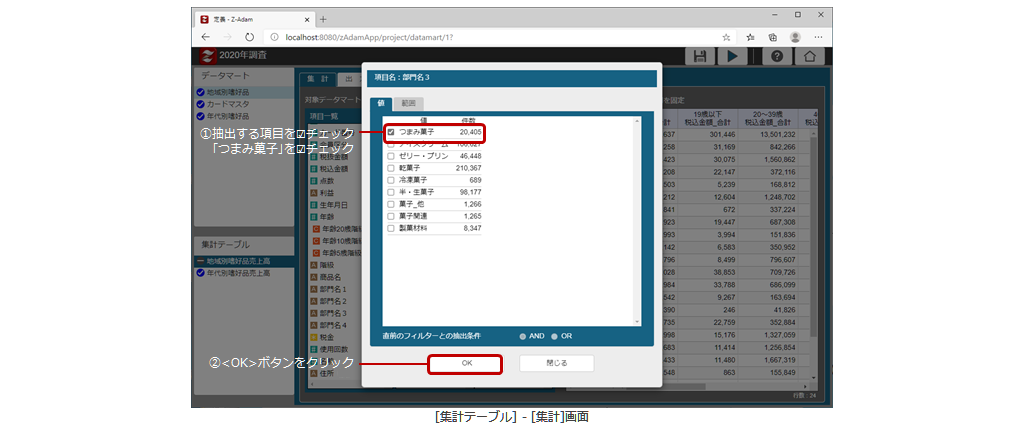Go to home via house icon
This screenshot has width=1024, height=440.
click(810, 56)
